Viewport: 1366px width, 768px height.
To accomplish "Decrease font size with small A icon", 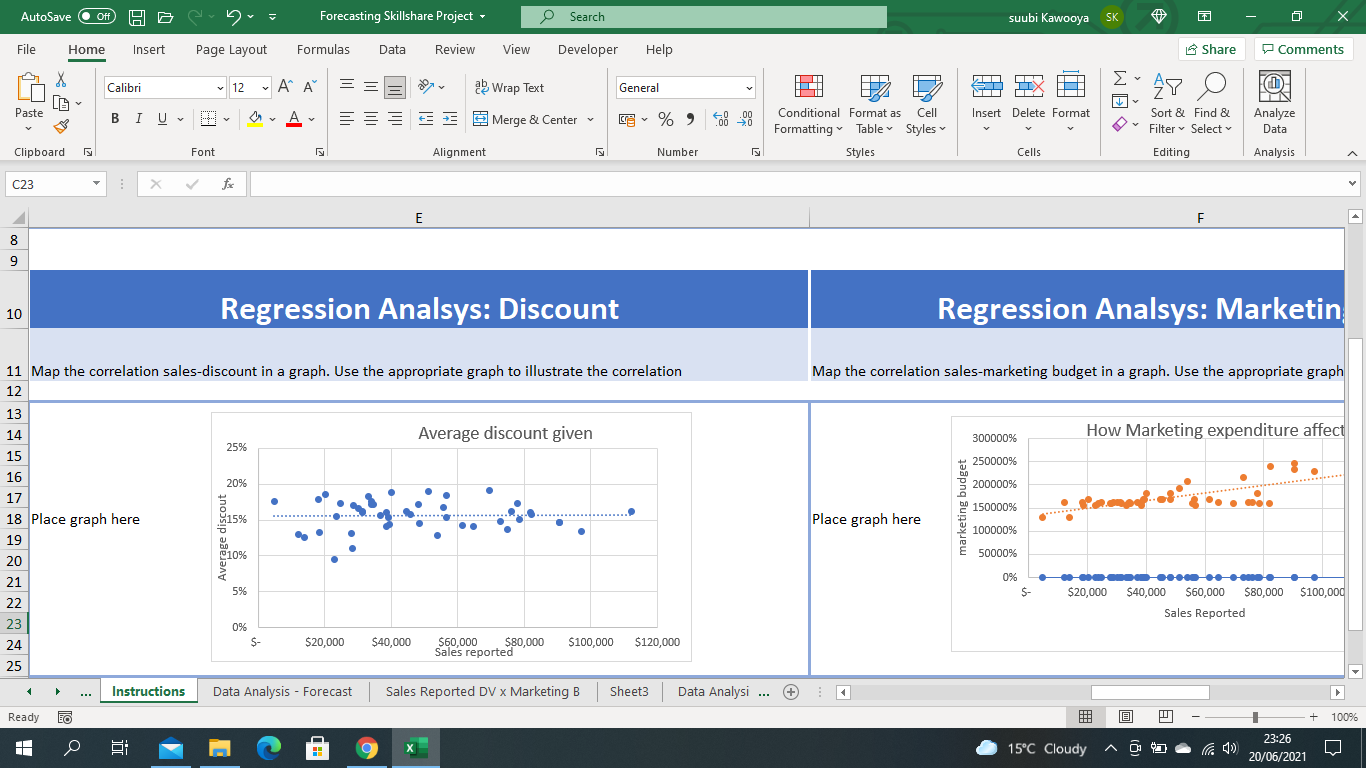I will click(x=308, y=87).
